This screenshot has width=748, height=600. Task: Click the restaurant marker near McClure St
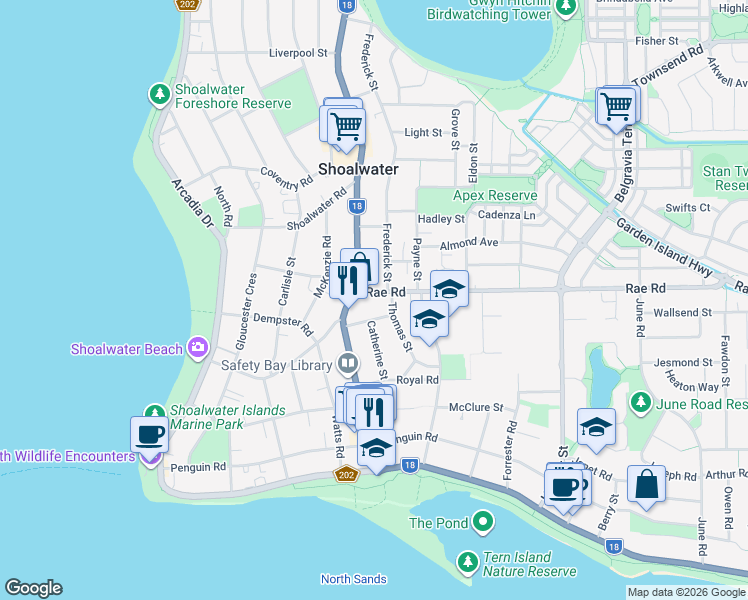tap(374, 414)
